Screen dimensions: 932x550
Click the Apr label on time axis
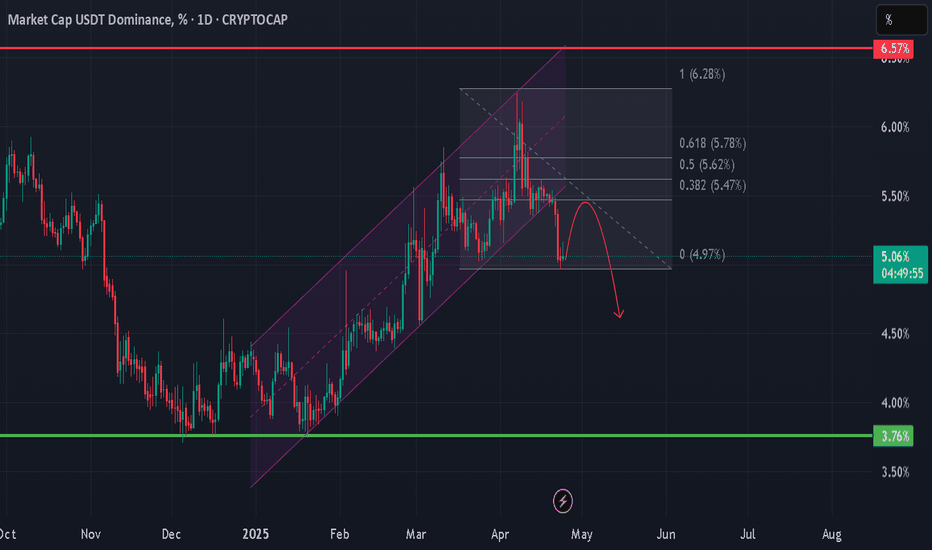(500, 534)
